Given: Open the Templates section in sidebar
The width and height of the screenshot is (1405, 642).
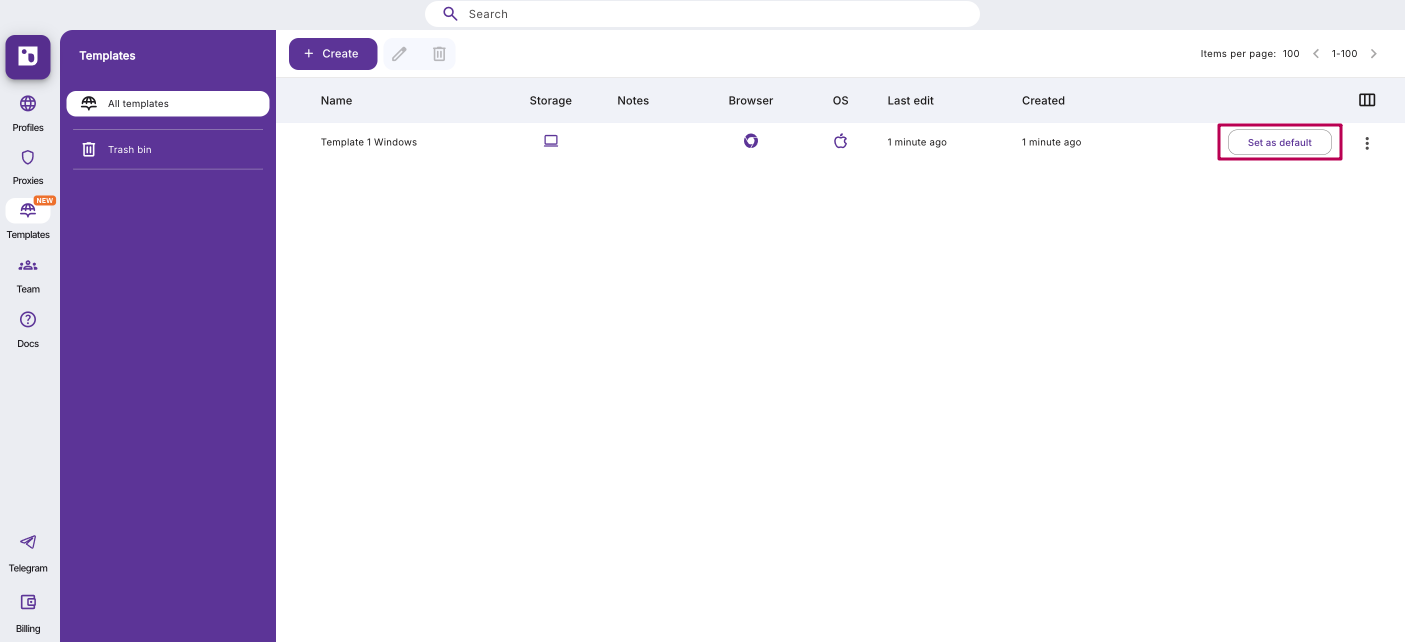Looking at the screenshot, I should (28, 220).
